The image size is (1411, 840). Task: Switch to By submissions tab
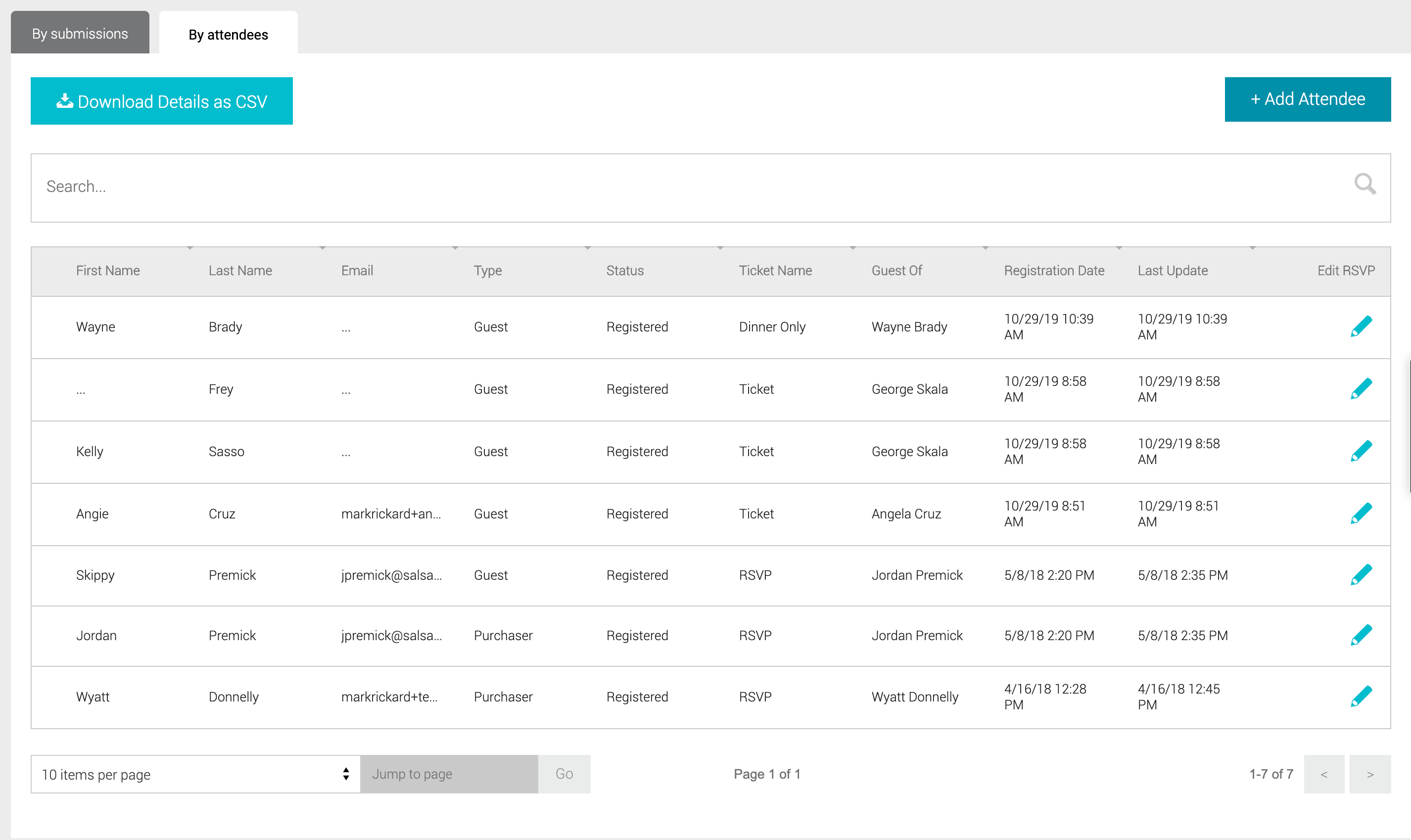coord(80,34)
